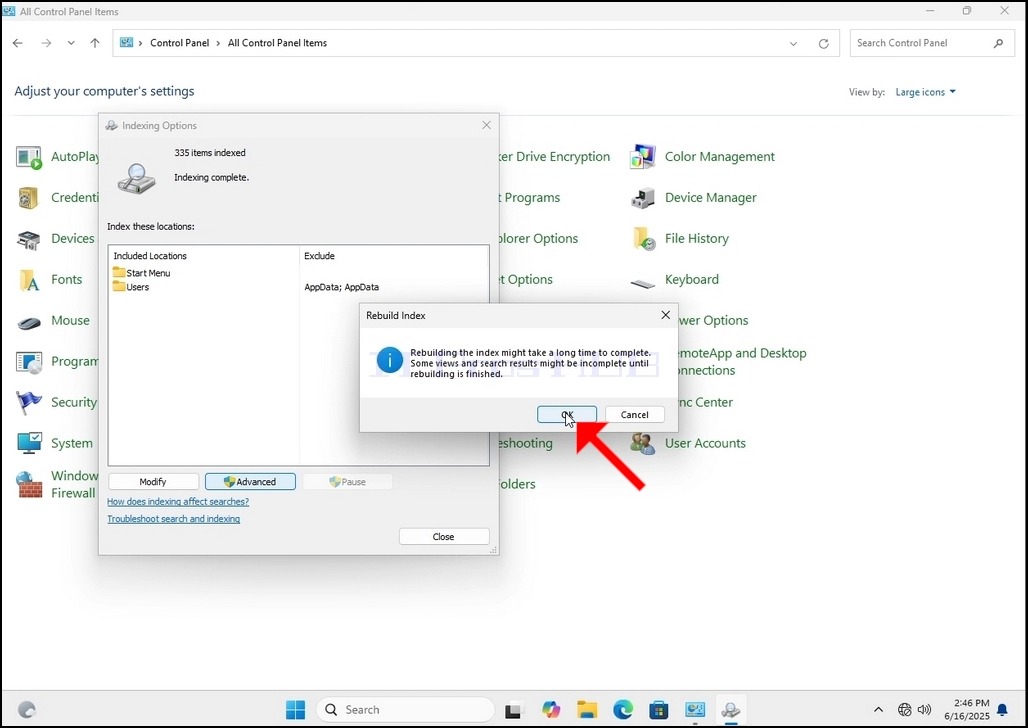Click All Control Panel Items breadcrumb

pos(277,43)
